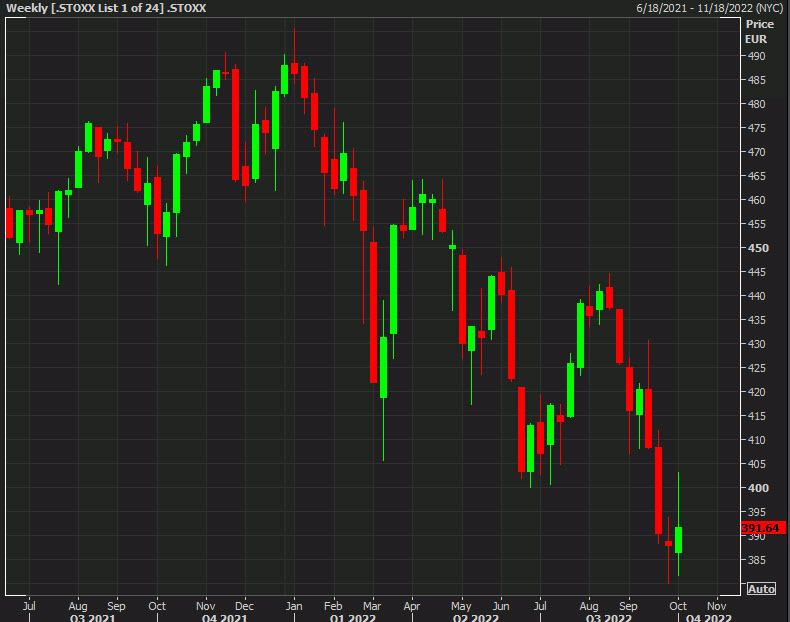Click the bold 400 price axis value
Viewport: 790px width, 622px height.
click(758, 488)
